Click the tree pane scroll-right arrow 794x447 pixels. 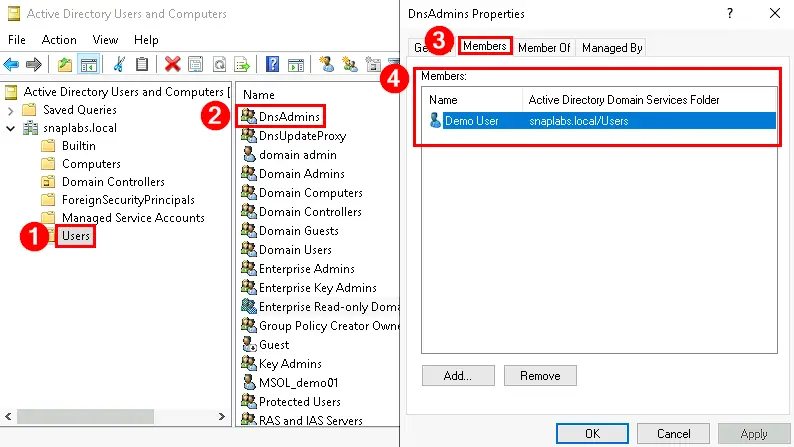(x=221, y=416)
